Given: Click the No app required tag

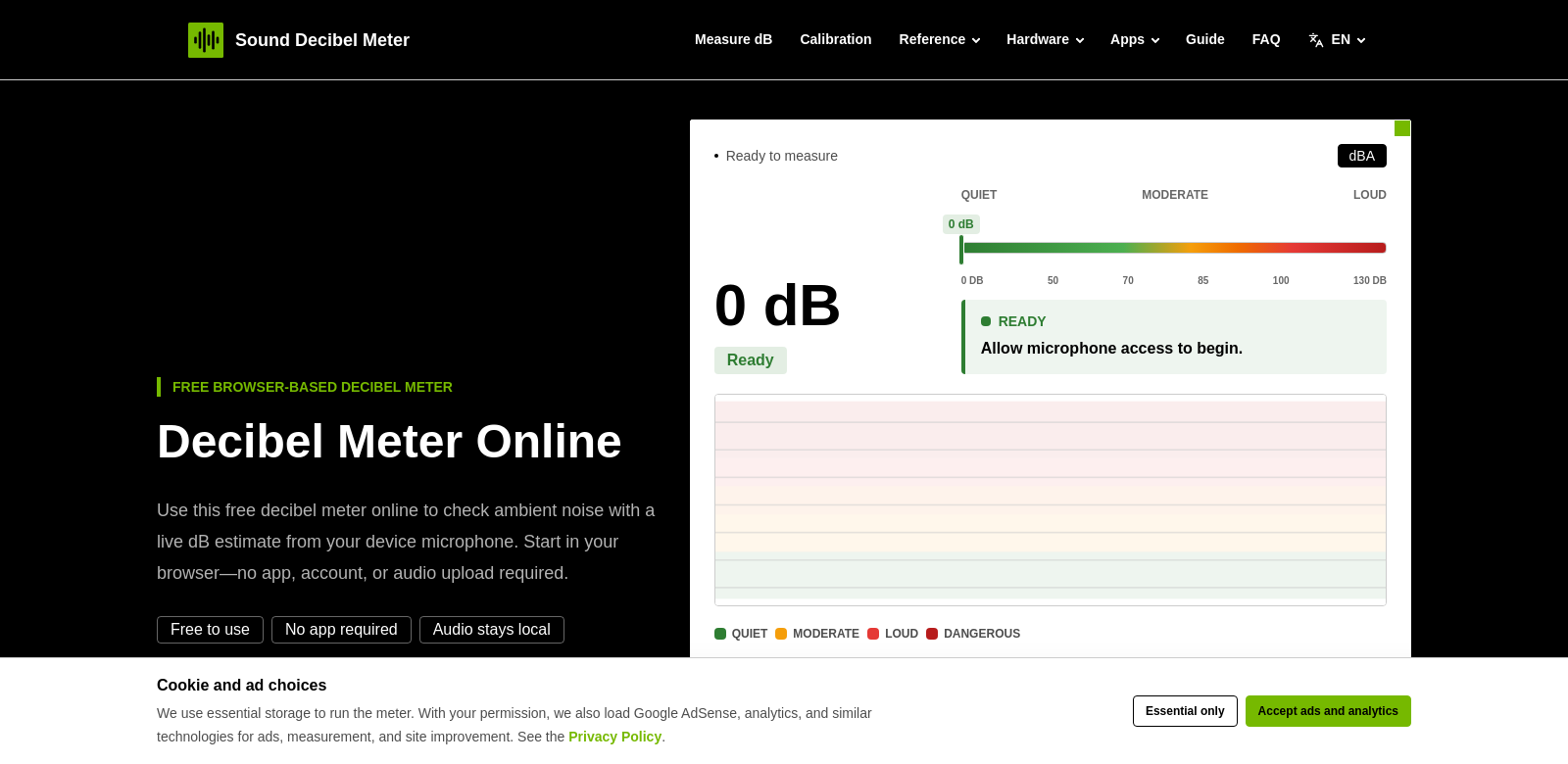Looking at the screenshot, I should [x=341, y=630].
